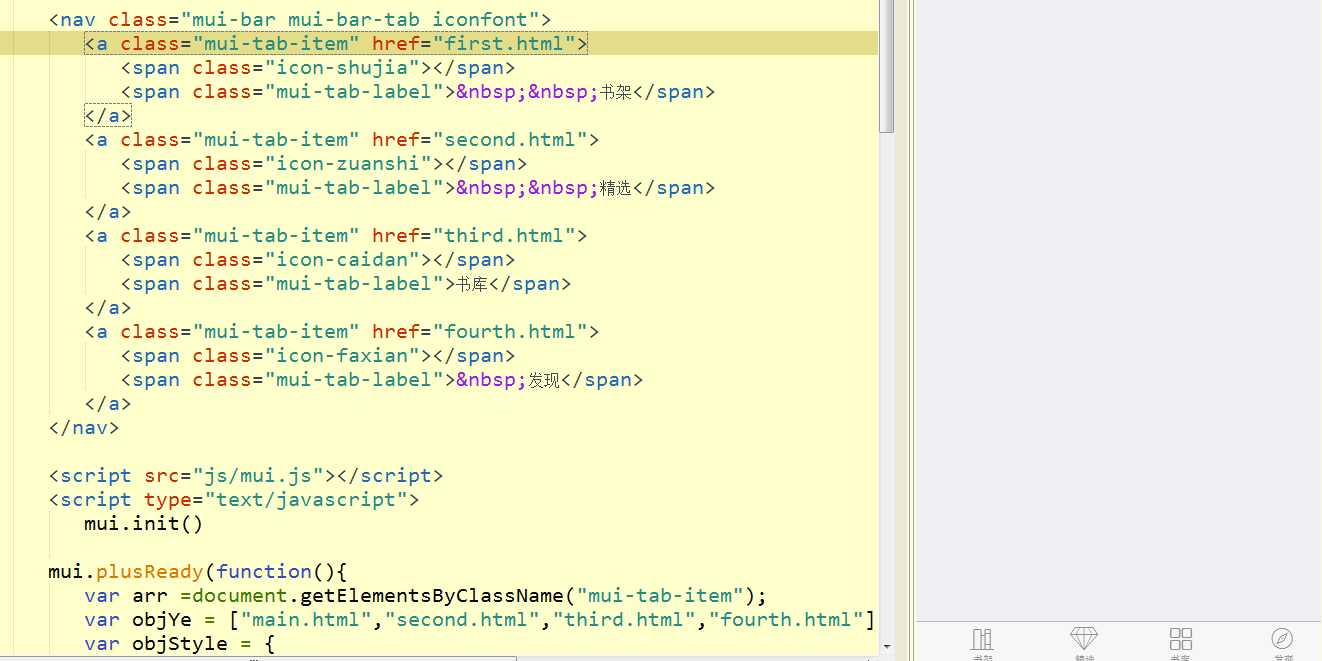Click the 书库 label text in code
The width and height of the screenshot is (1322, 661).
pyautogui.click(x=472, y=284)
